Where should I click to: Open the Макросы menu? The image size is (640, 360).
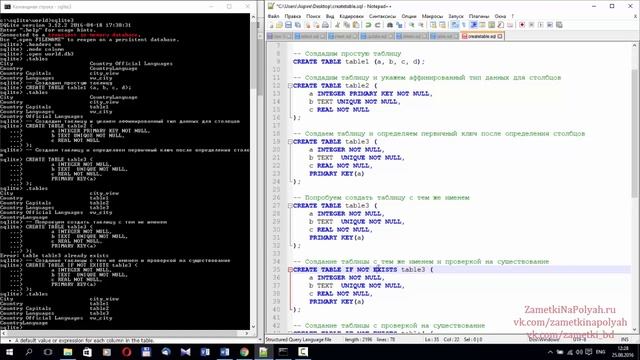coord(432,16)
